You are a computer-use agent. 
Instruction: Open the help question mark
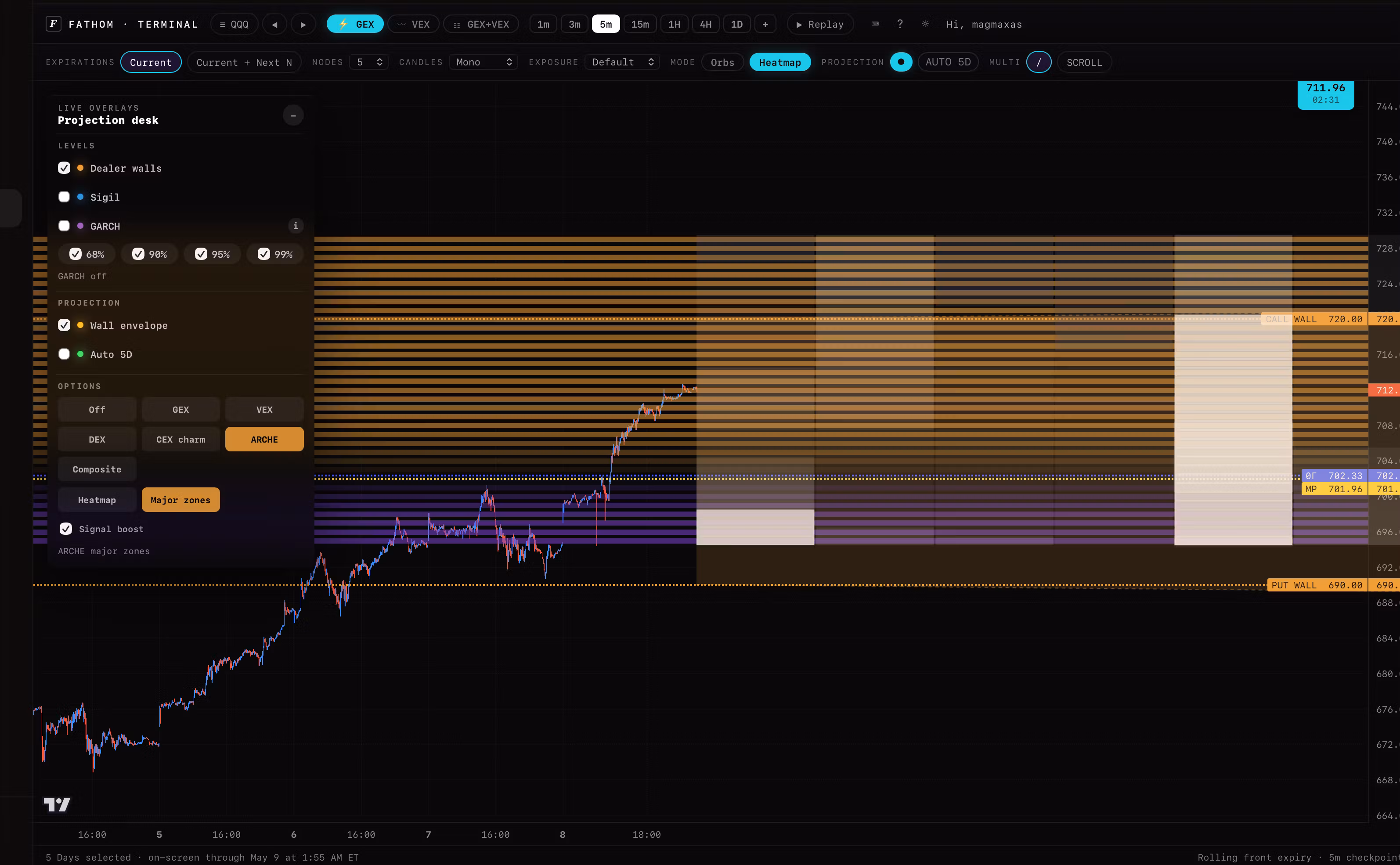click(900, 24)
